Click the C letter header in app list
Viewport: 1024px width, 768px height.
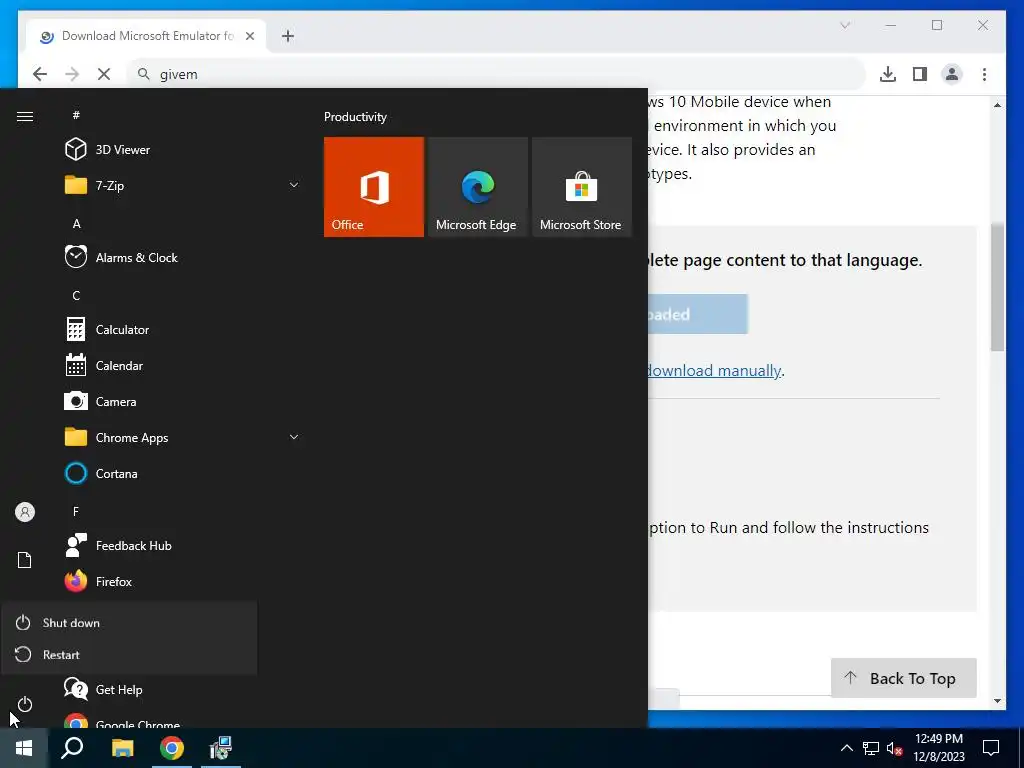click(76, 296)
